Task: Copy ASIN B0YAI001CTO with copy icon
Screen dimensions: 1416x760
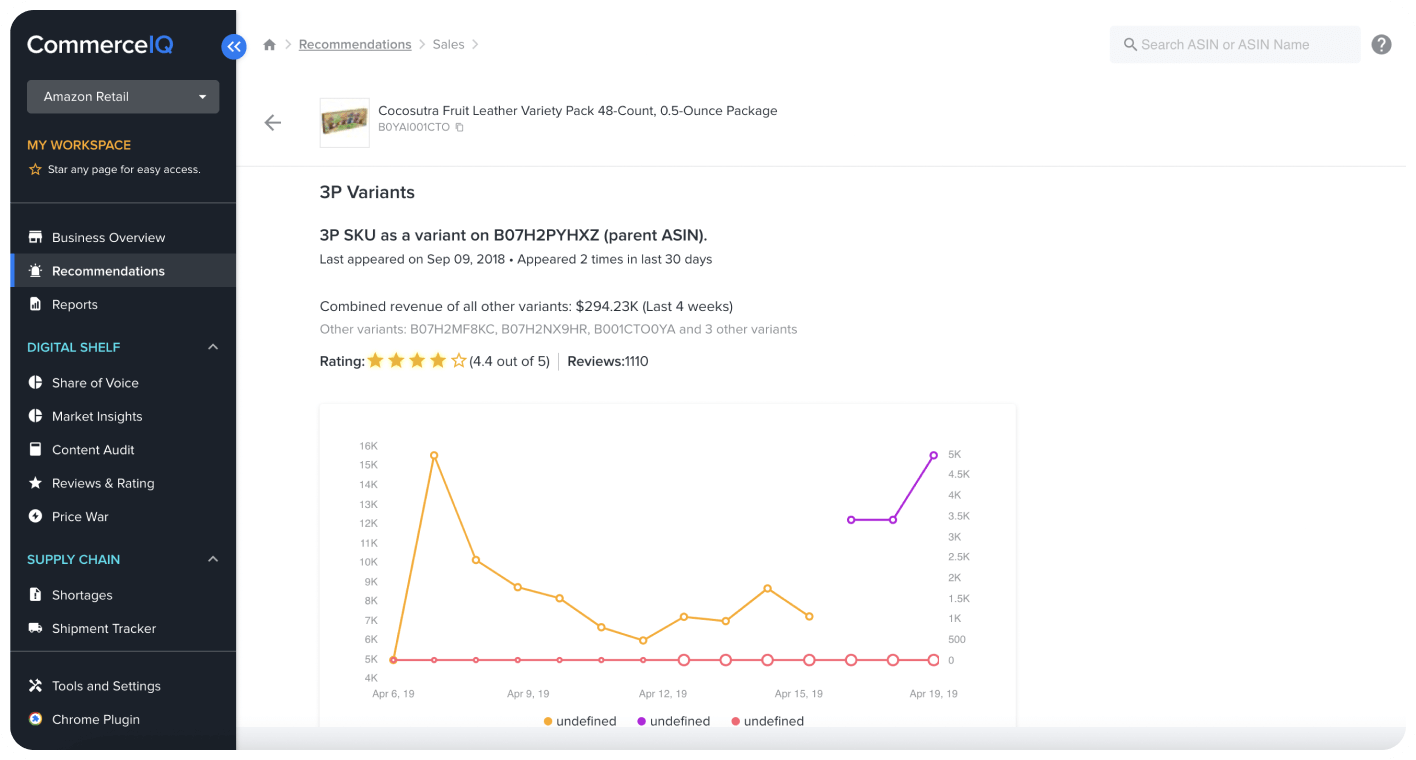Action: [459, 128]
